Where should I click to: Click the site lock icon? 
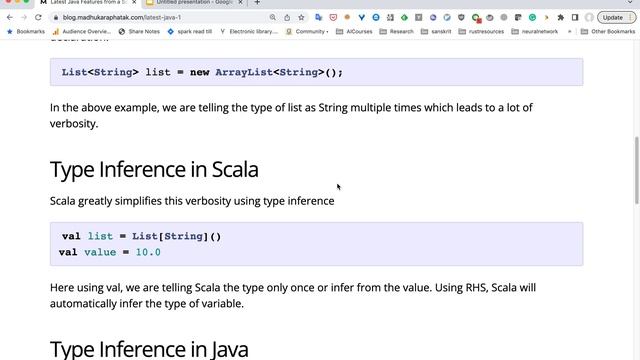56,18
